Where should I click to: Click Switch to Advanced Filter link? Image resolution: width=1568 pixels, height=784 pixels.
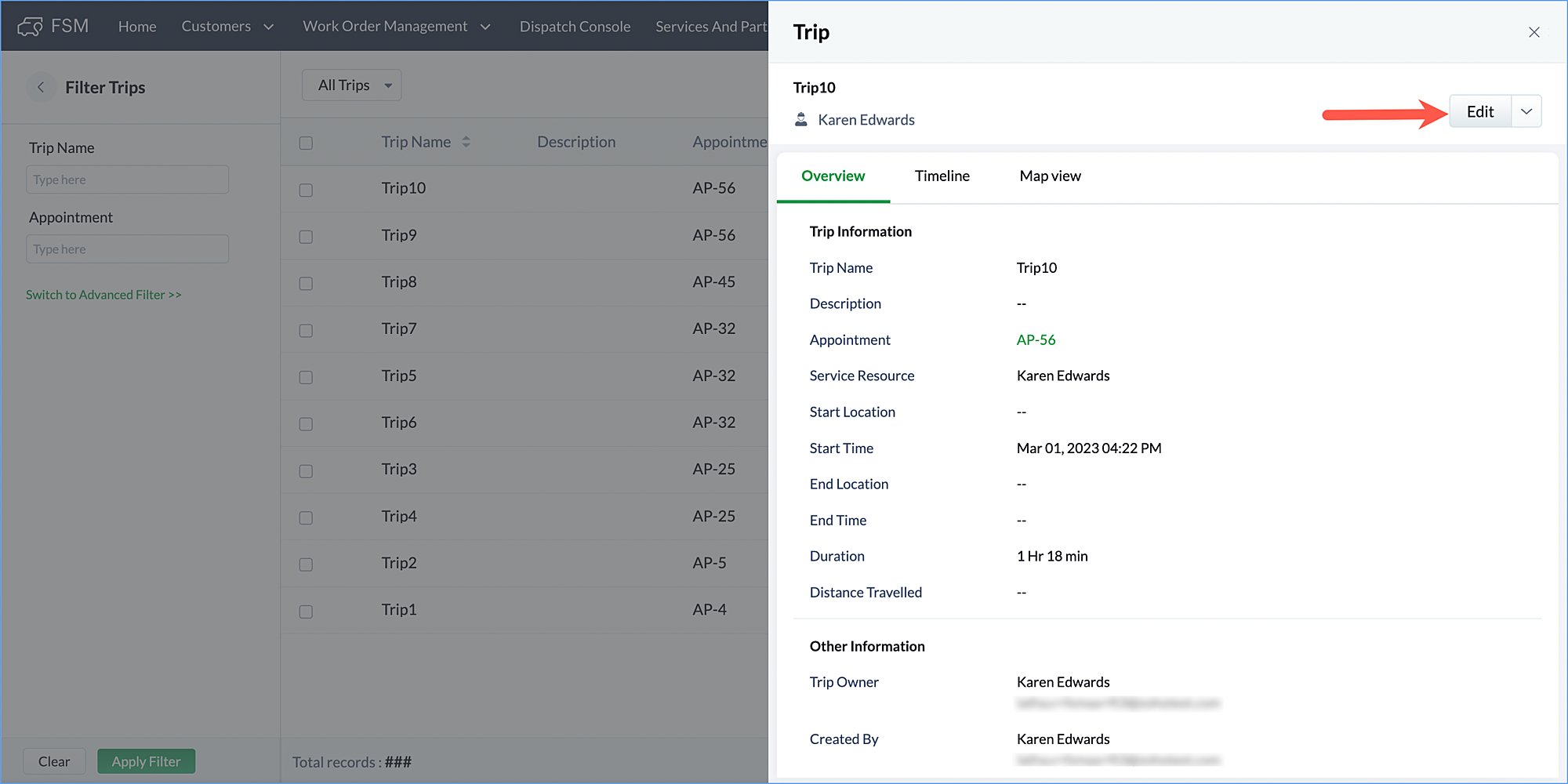pyautogui.click(x=103, y=295)
